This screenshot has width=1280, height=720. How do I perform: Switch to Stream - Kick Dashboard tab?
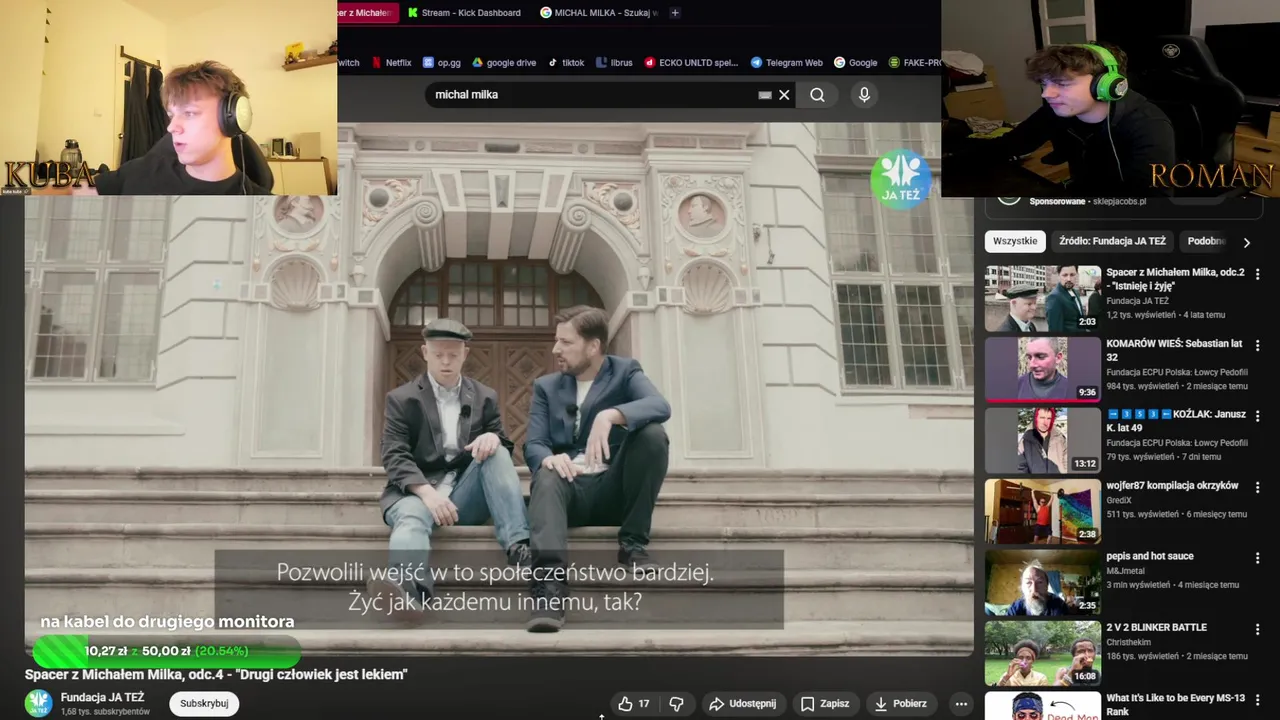coord(465,13)
